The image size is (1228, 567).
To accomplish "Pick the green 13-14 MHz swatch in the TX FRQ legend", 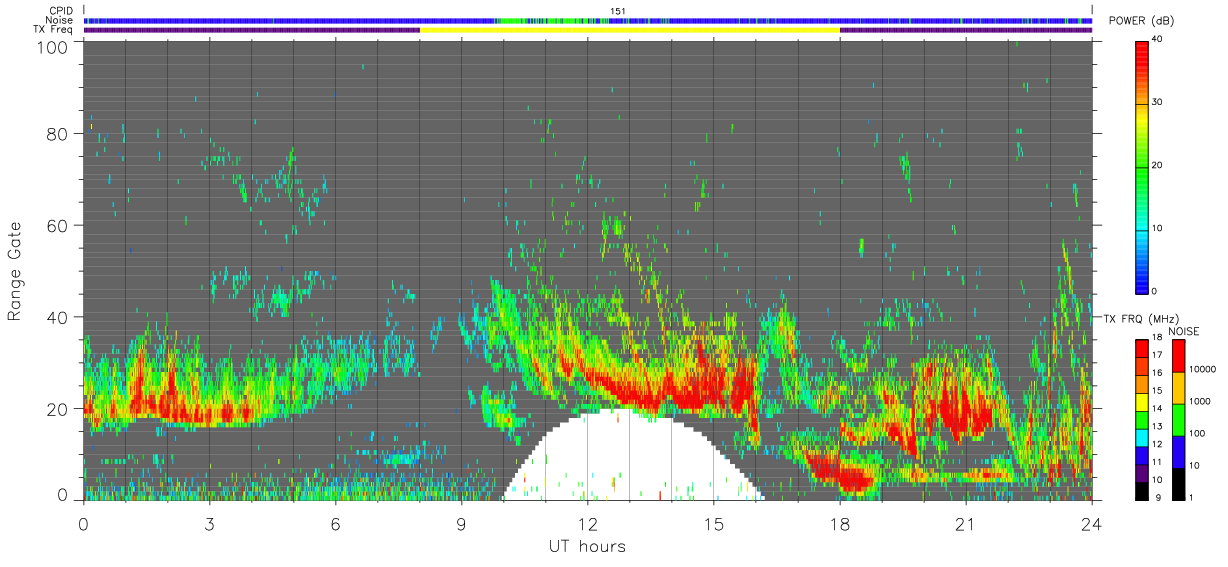I will pyautogui.click(x=1143, y=420).
